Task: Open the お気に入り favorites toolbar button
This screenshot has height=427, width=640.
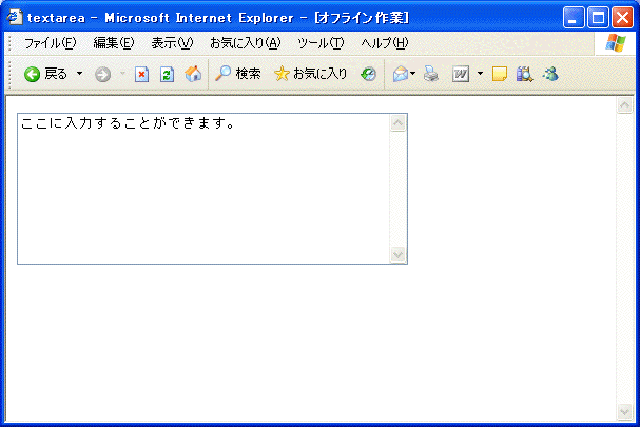Action: tap(311, 74)
